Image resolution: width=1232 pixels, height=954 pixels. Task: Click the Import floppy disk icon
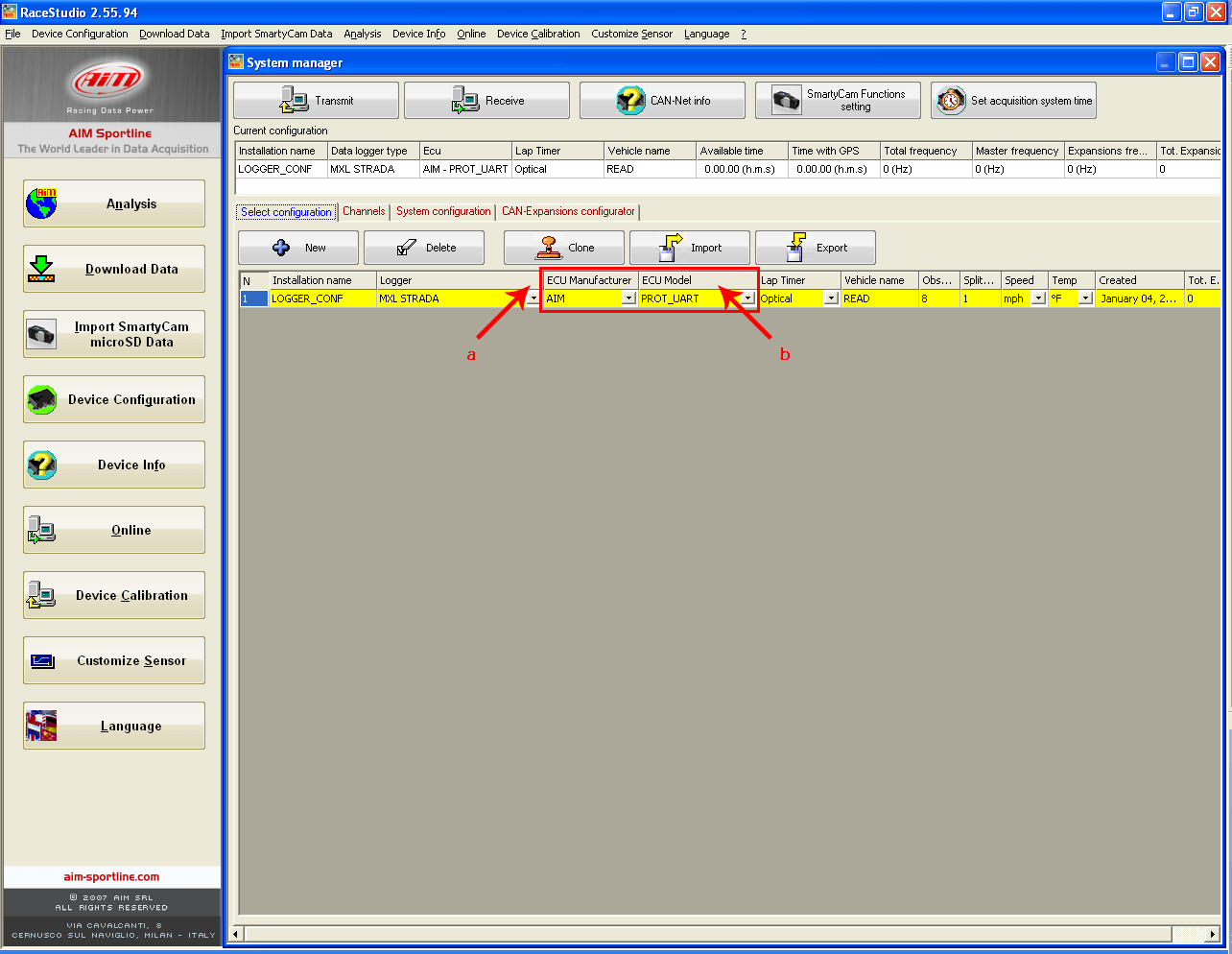(x=671, y=248)
